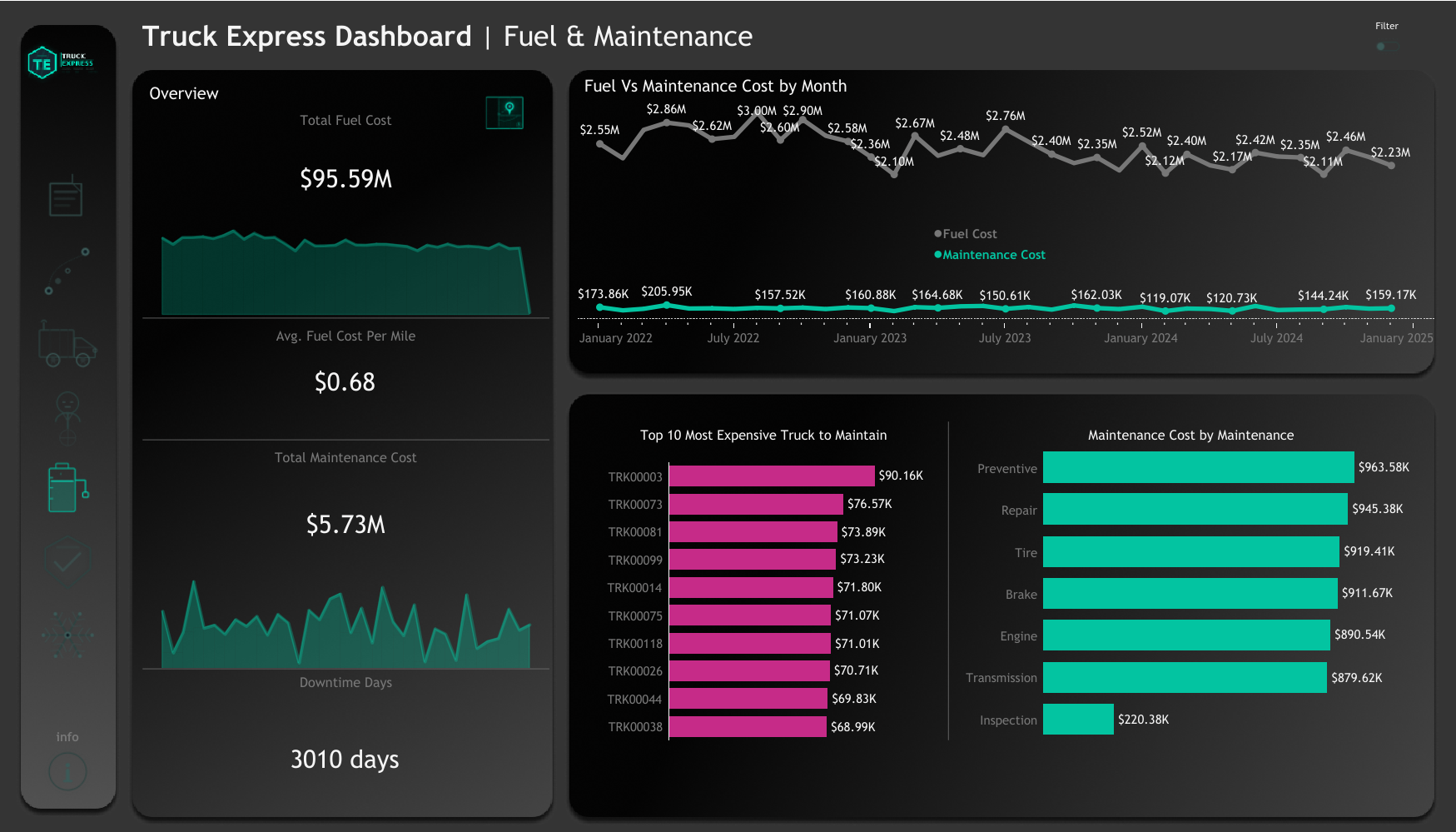Click the $2.55M January 2022 fuel label
Screen dimensions: 1456x832
(599, 130)
